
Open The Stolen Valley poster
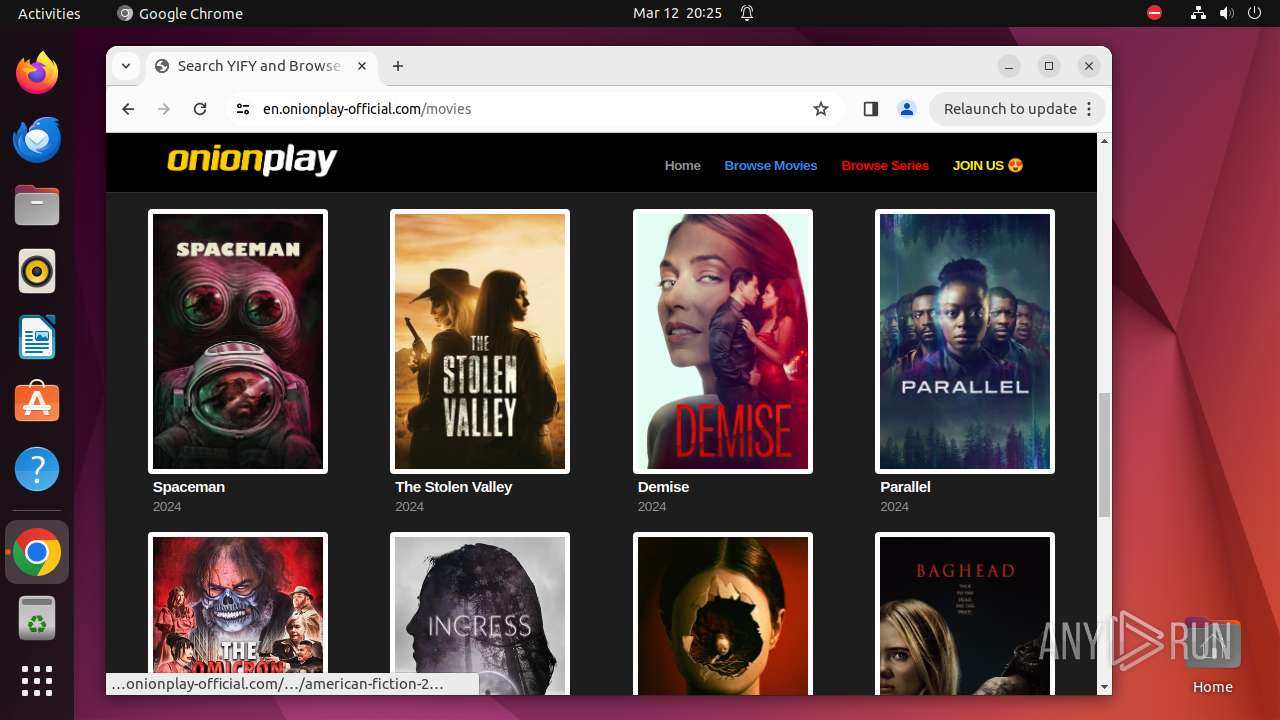480,341
